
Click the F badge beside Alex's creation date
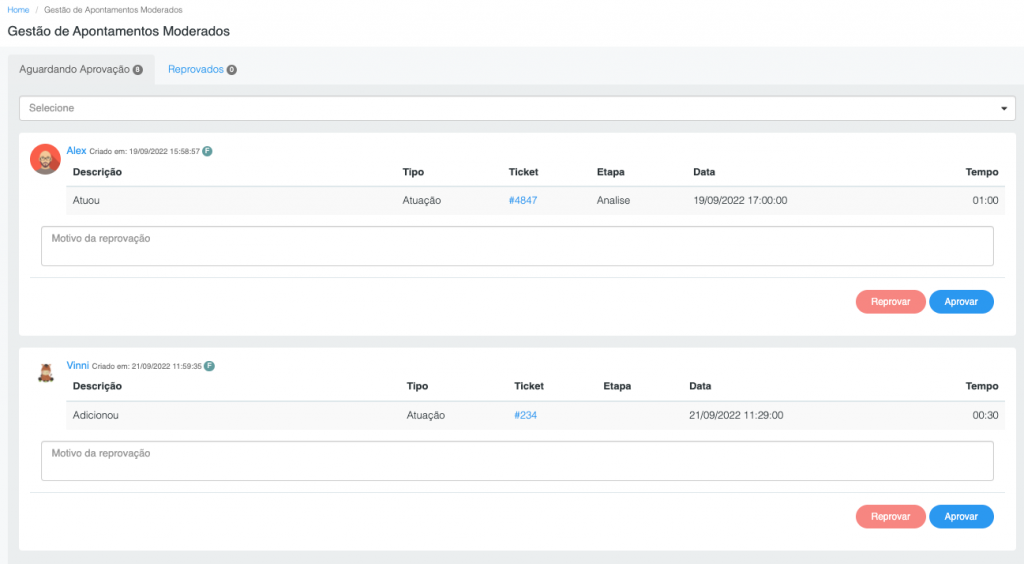coord(207,151)
